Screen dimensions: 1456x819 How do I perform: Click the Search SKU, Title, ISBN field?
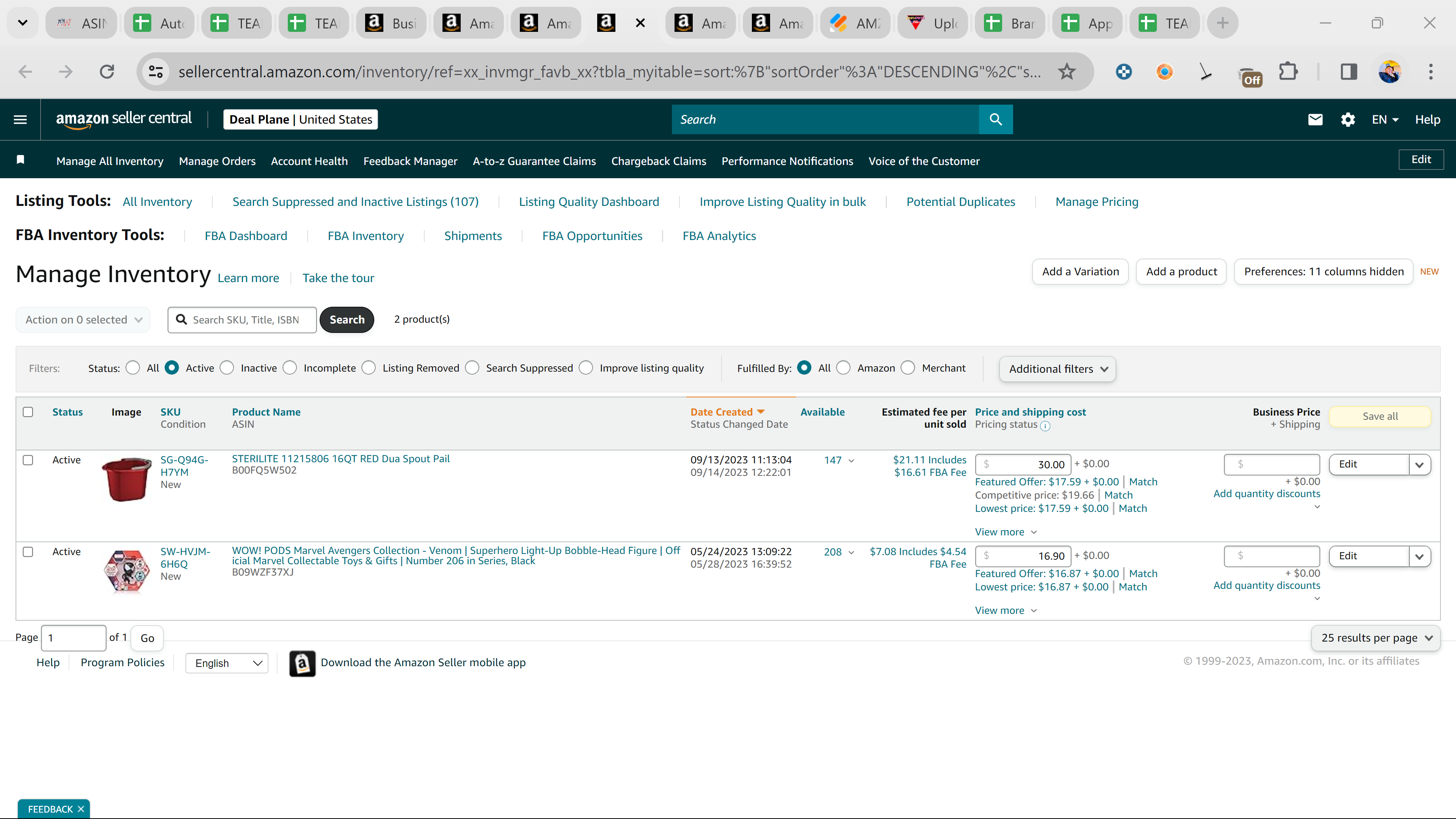click(243, 320)
